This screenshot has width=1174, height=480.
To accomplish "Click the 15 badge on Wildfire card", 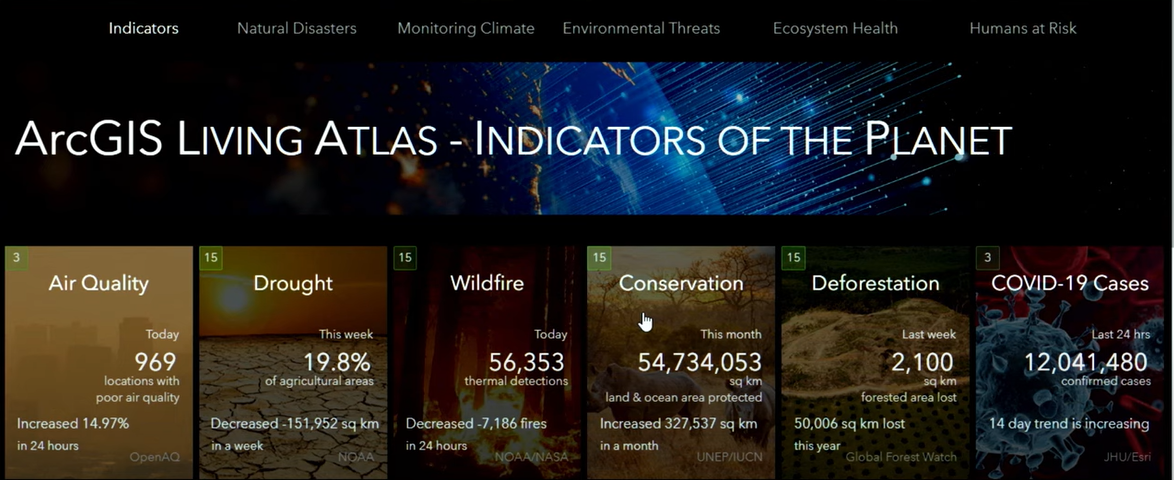I will pyautogui.click(x=405, y=258).
